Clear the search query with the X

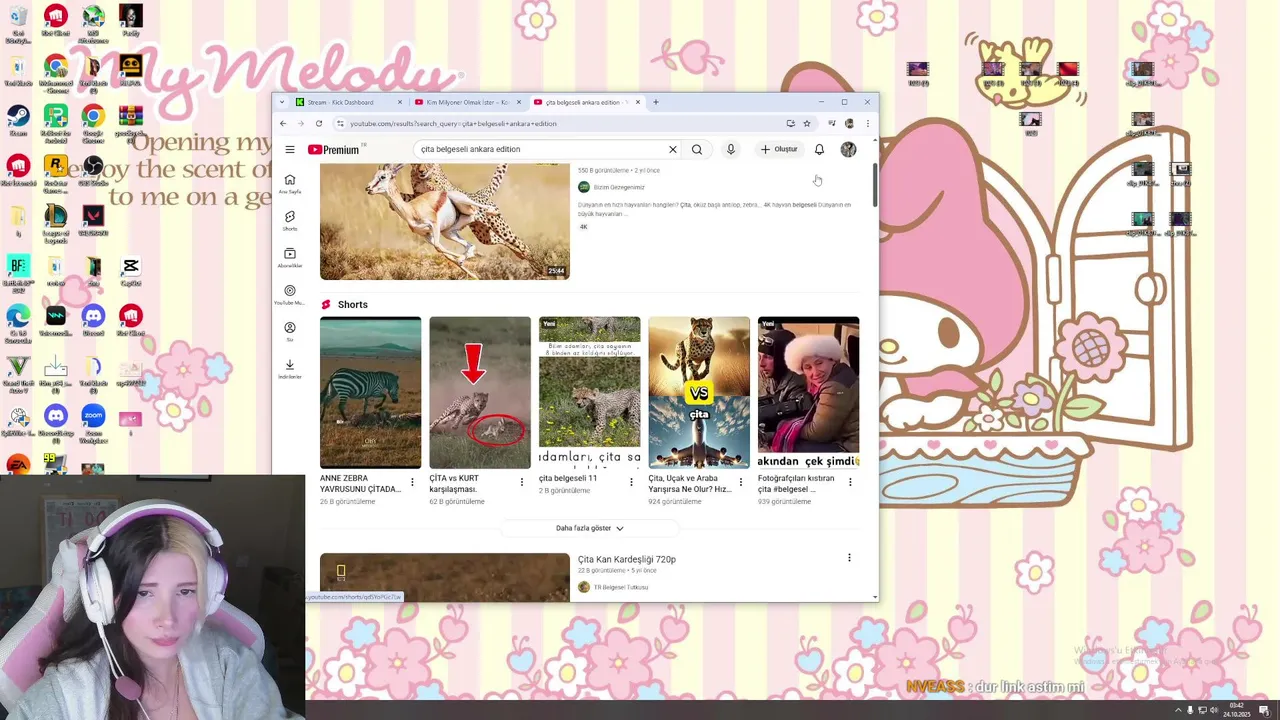673,149
